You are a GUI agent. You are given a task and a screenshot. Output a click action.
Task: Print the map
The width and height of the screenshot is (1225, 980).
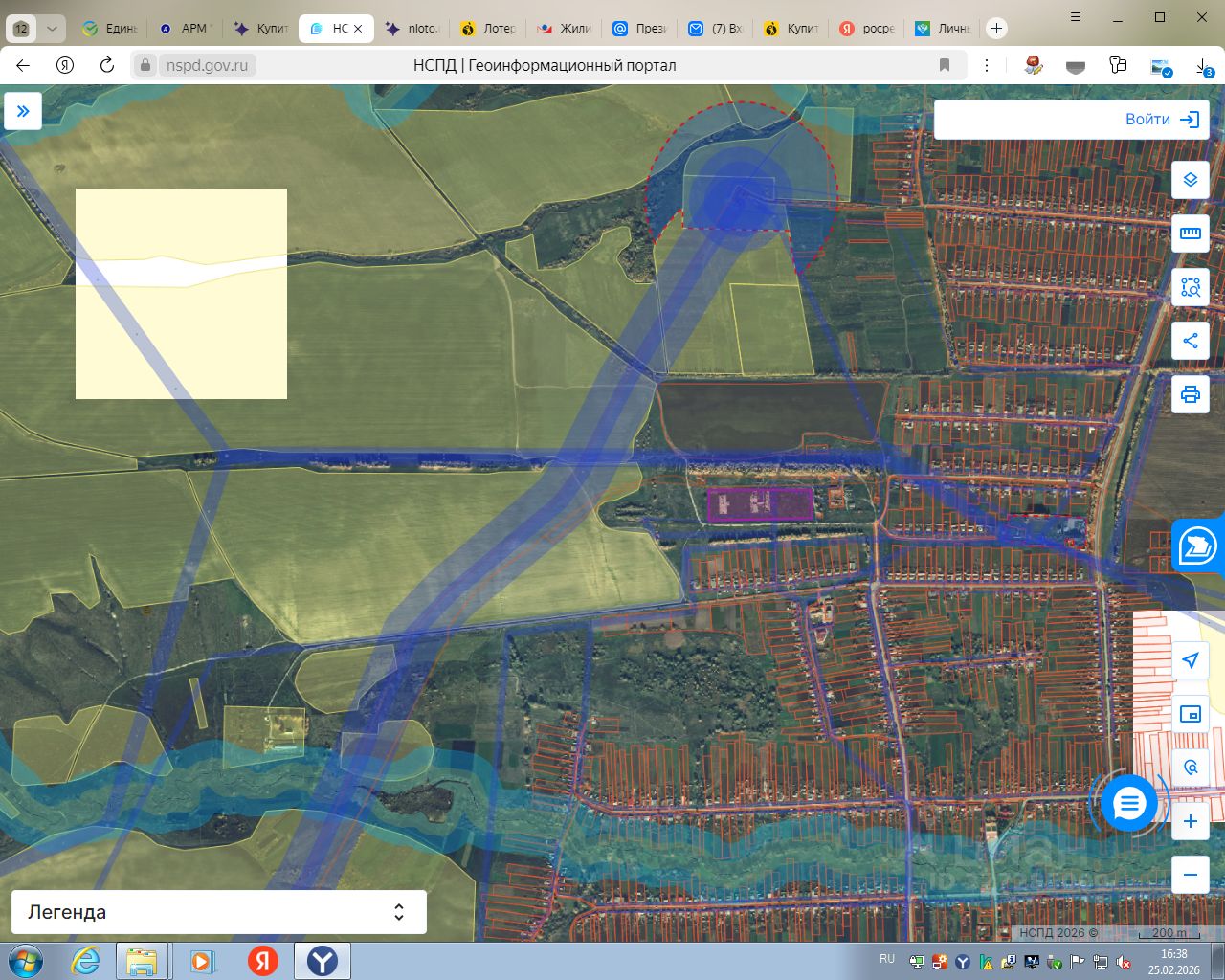[x=1190, y=394]
